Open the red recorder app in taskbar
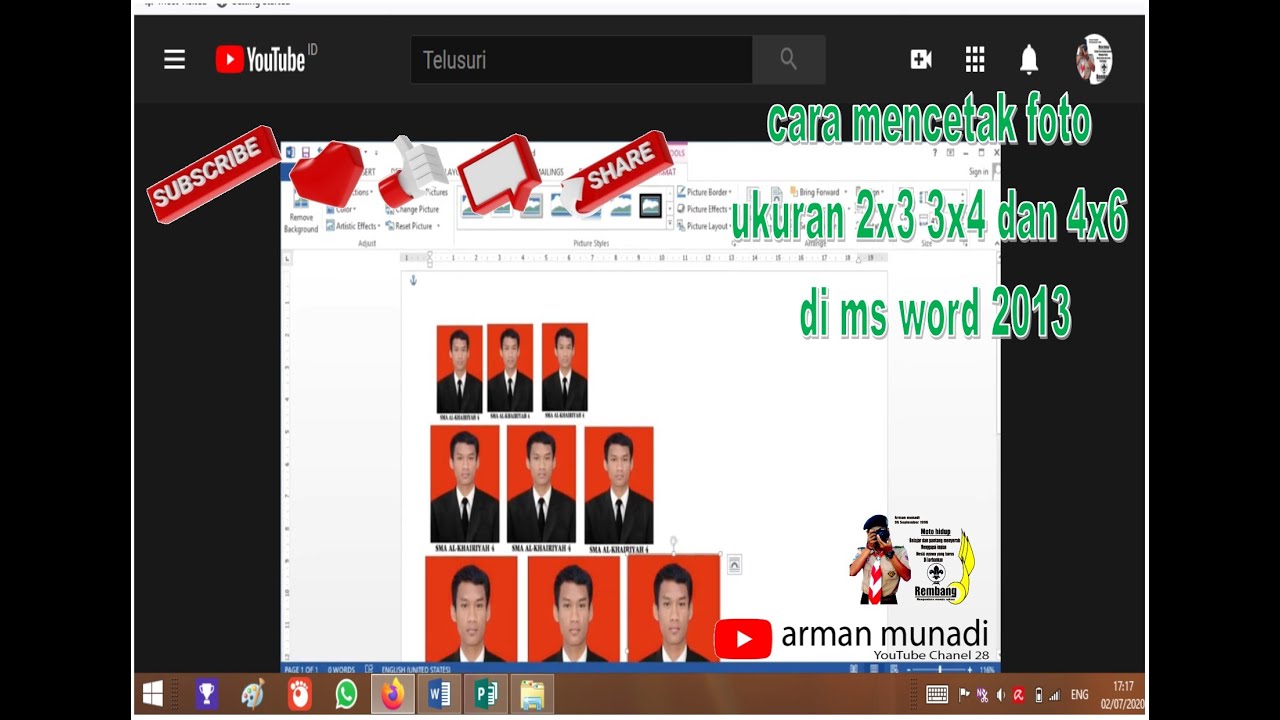This screenshot has height=720, width=1280. [x=300, y=694]
